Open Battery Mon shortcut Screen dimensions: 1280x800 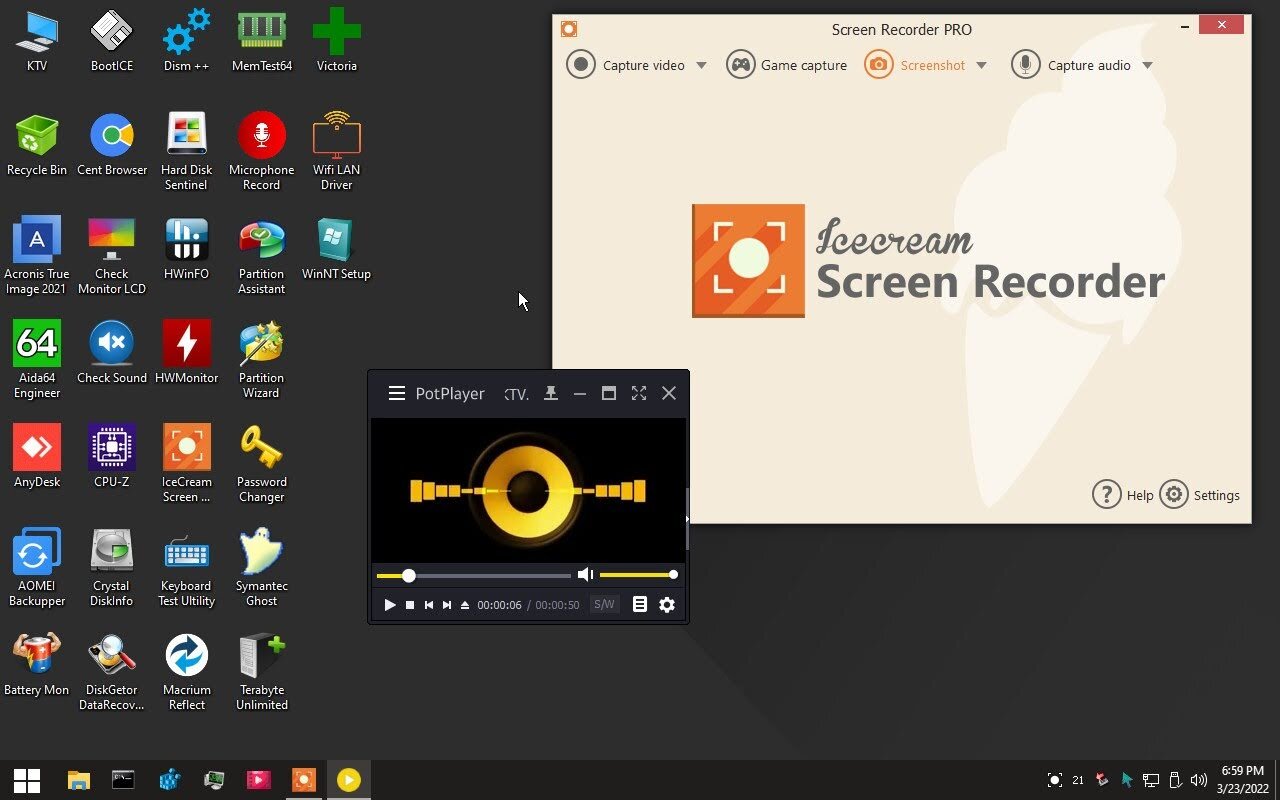pyautogui.click(x=37, y=665)
